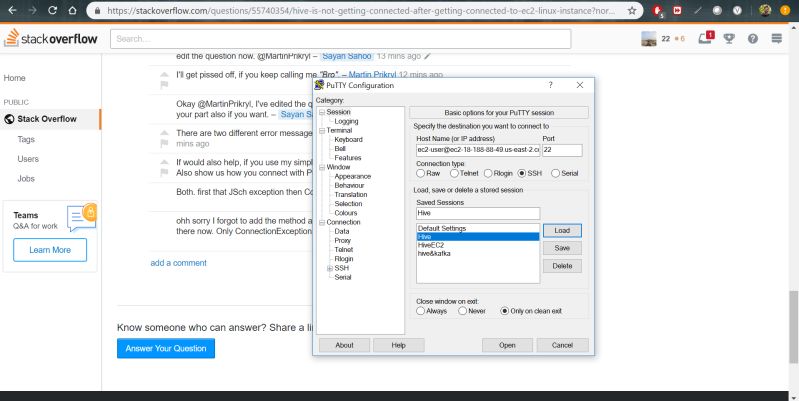The width and height of the screenshot is (799, 401).
Task: Open the red hand blocker extension icon
Action: (657, 10)
